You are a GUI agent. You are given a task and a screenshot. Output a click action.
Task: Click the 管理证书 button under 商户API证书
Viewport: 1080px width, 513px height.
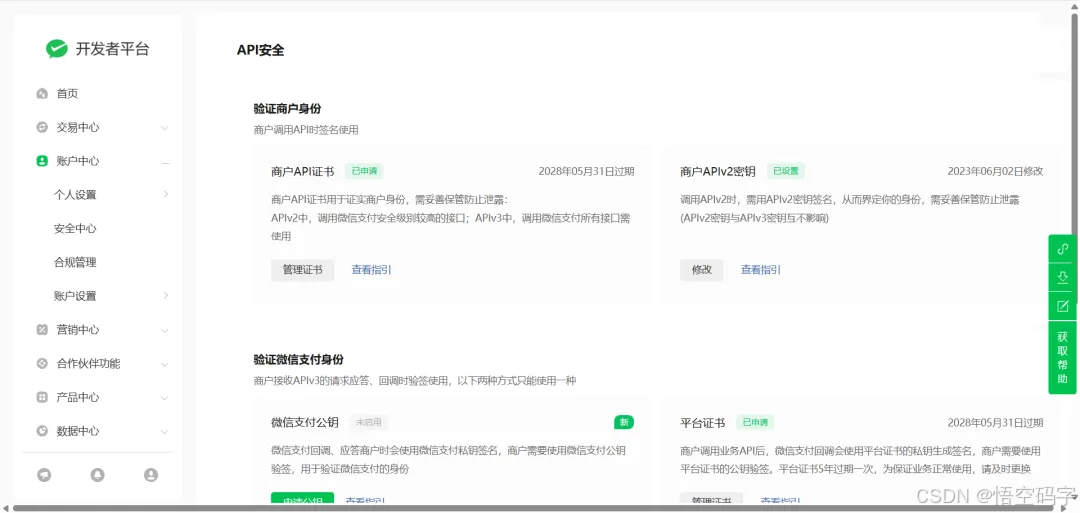pyautogui.click(x=302, y=270)
